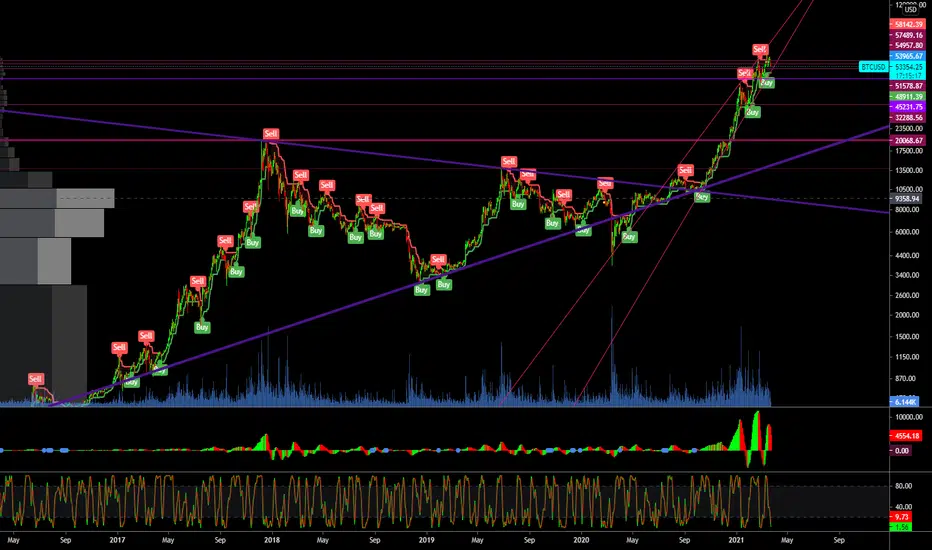932x550 pixels.
Task: Select the 54957.80 price label
Action: (x=907, y=46)
